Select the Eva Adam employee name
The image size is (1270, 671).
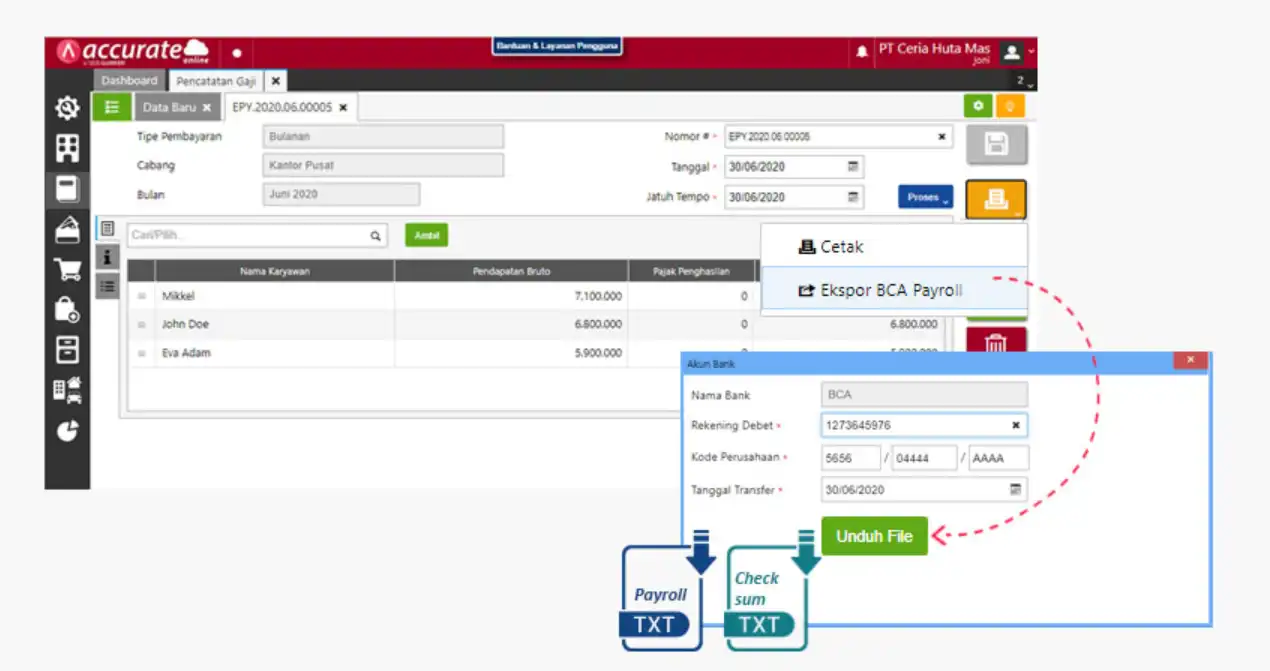click(186, 353)
